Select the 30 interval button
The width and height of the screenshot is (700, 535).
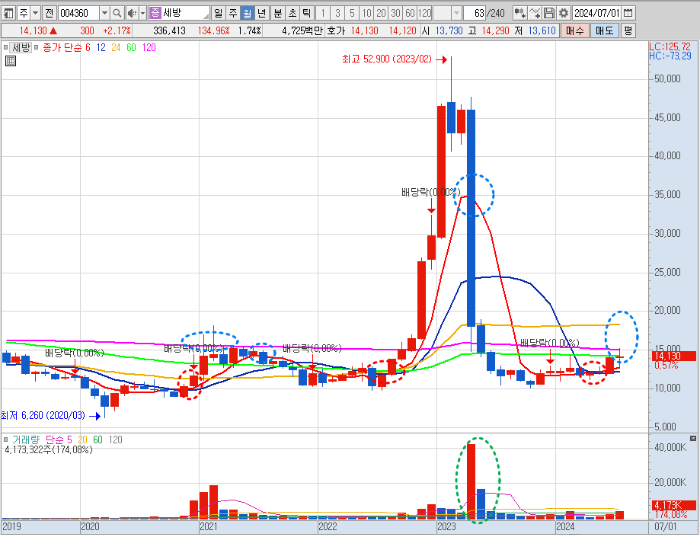(x=396, y=13)
